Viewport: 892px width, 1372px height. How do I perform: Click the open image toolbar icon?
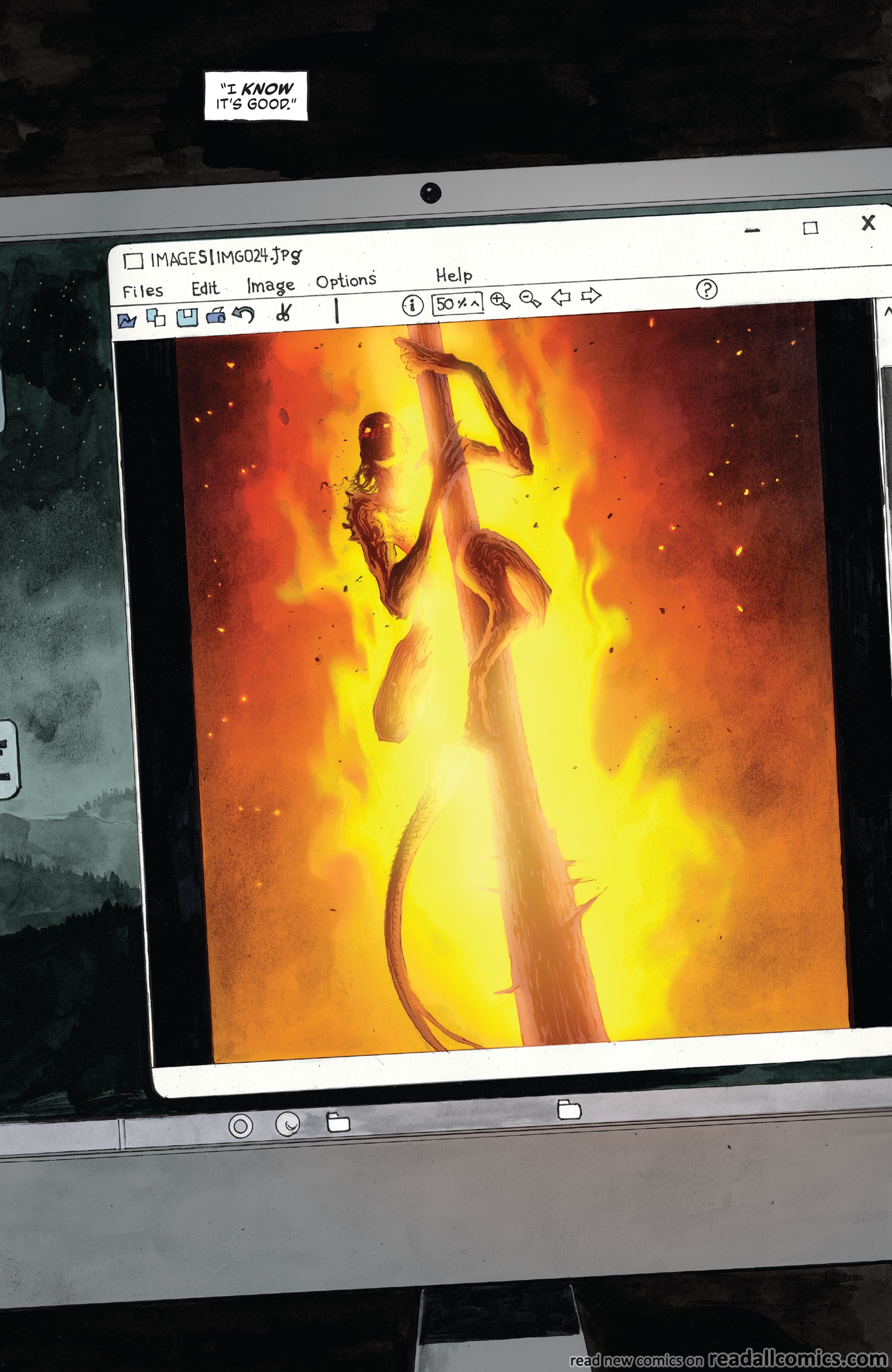(127, 320)
